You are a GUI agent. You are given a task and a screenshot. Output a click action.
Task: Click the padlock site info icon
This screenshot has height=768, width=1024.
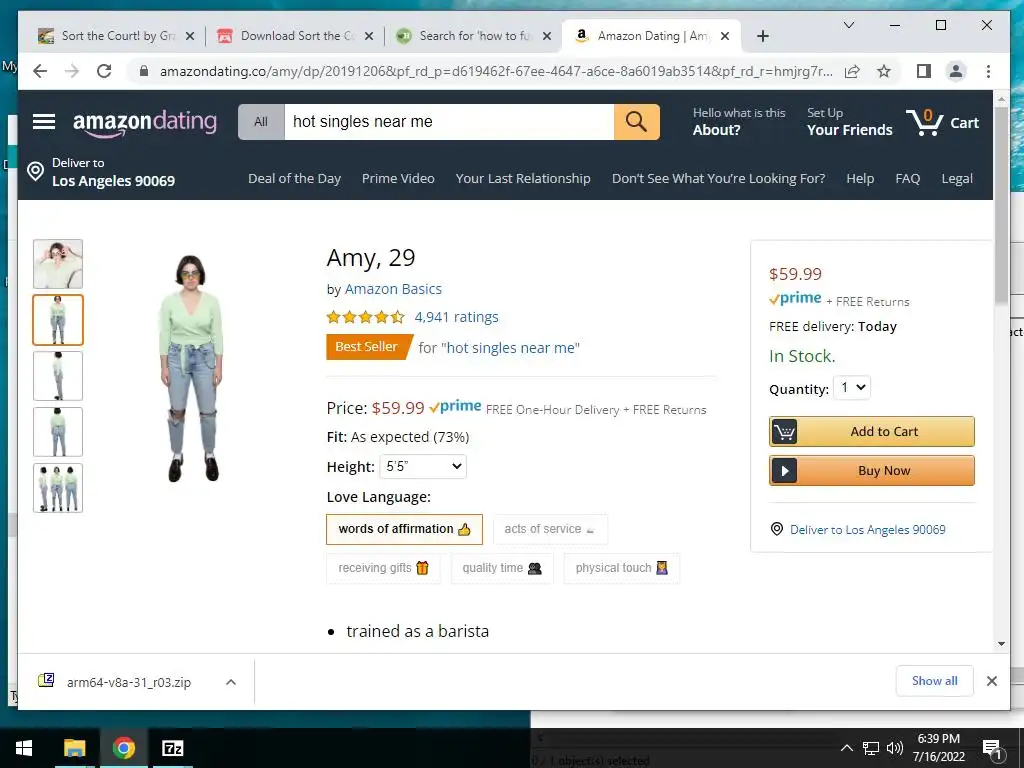click(144, 71)
